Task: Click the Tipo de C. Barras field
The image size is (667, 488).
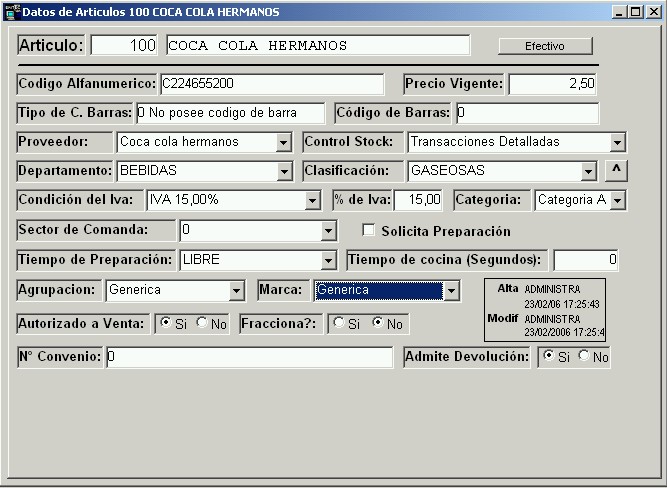Action: (x=231, y=113)
